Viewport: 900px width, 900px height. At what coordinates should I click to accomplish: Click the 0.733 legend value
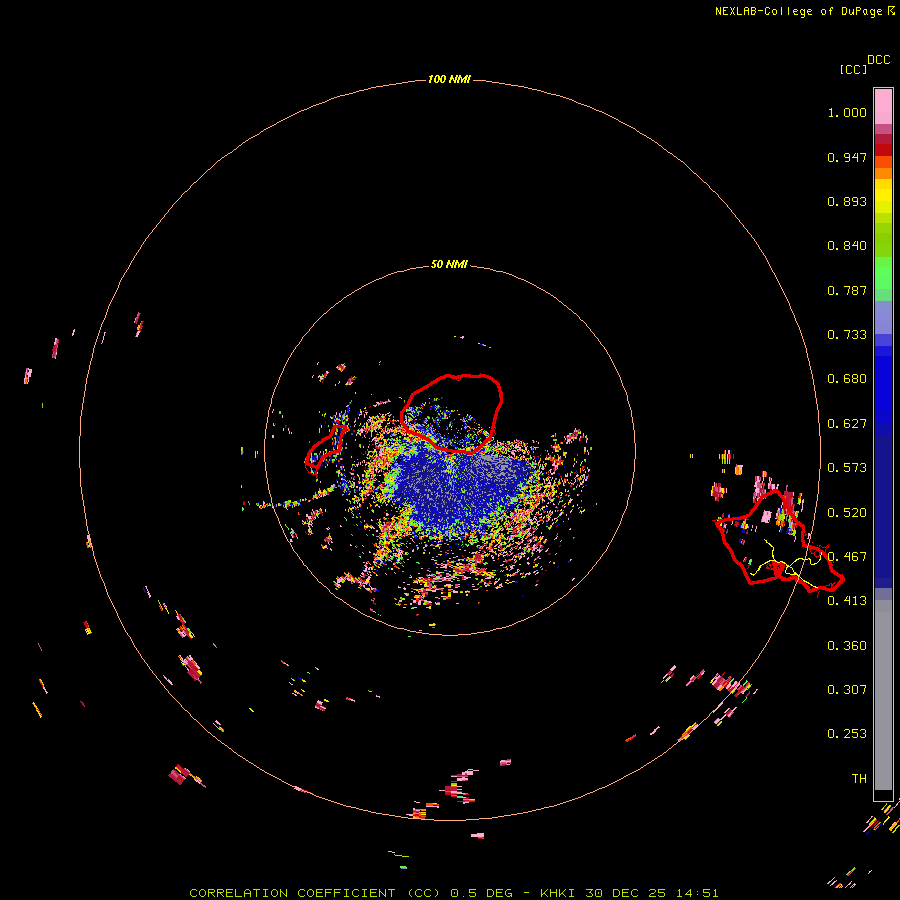coord(847,335)
